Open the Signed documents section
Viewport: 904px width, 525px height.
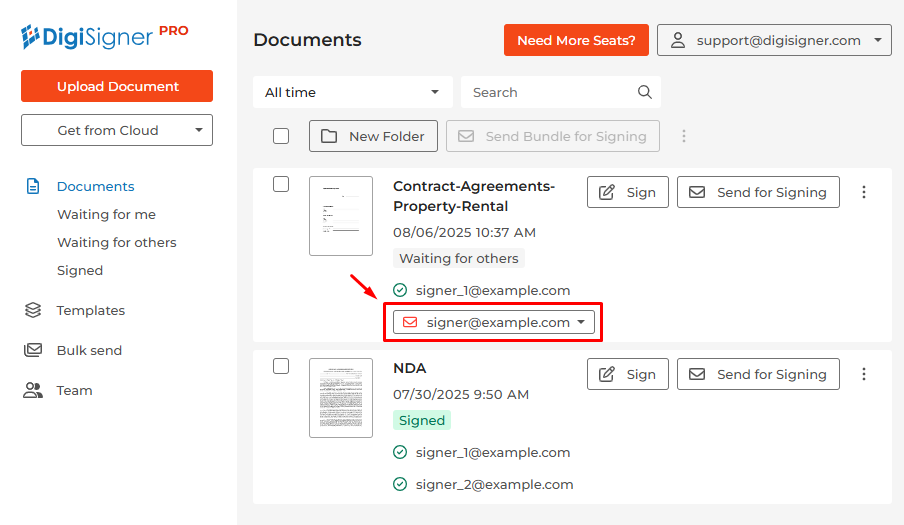[80, 270]
